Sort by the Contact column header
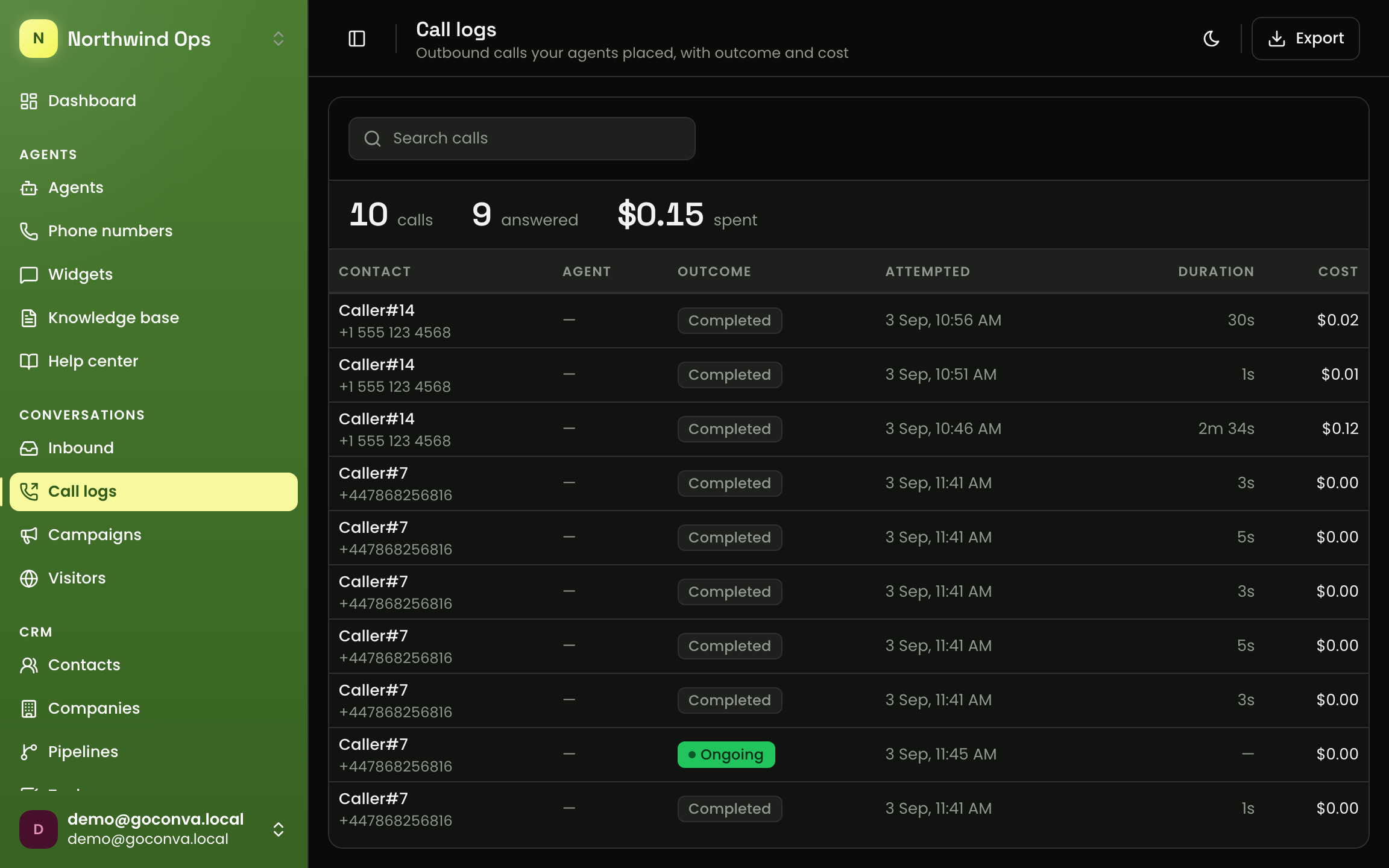Screen dimensions: 1389x868 coord(374,272)
